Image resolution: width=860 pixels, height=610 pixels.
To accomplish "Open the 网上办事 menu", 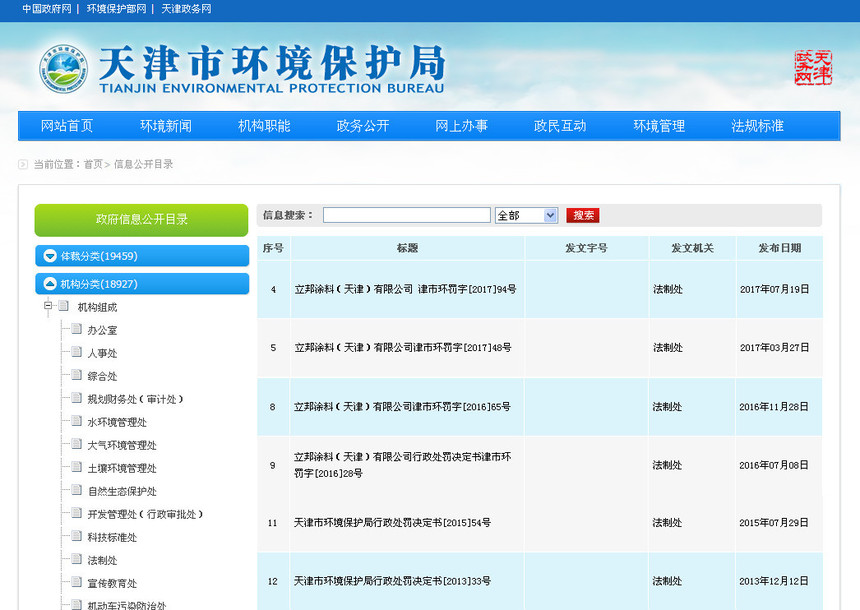I will pyautogui.click(x=462, y=126).
